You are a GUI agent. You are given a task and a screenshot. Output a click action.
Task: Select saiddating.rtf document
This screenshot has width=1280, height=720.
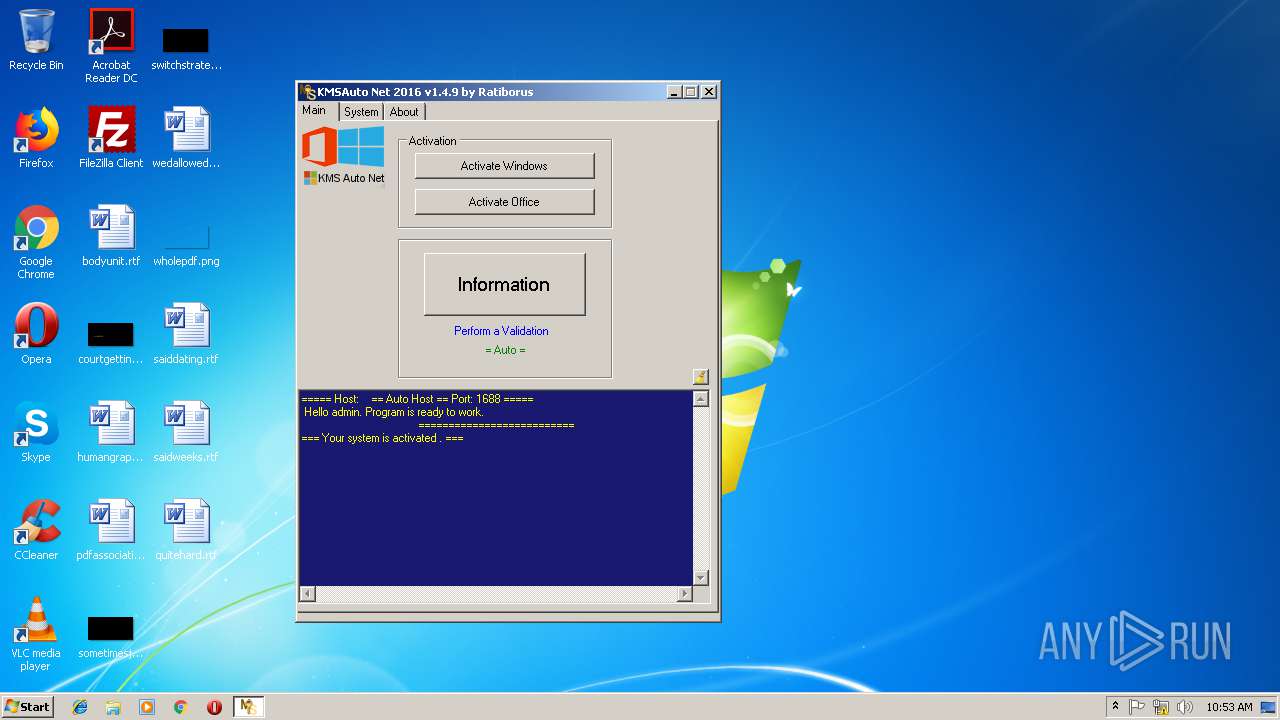[186, 334]
